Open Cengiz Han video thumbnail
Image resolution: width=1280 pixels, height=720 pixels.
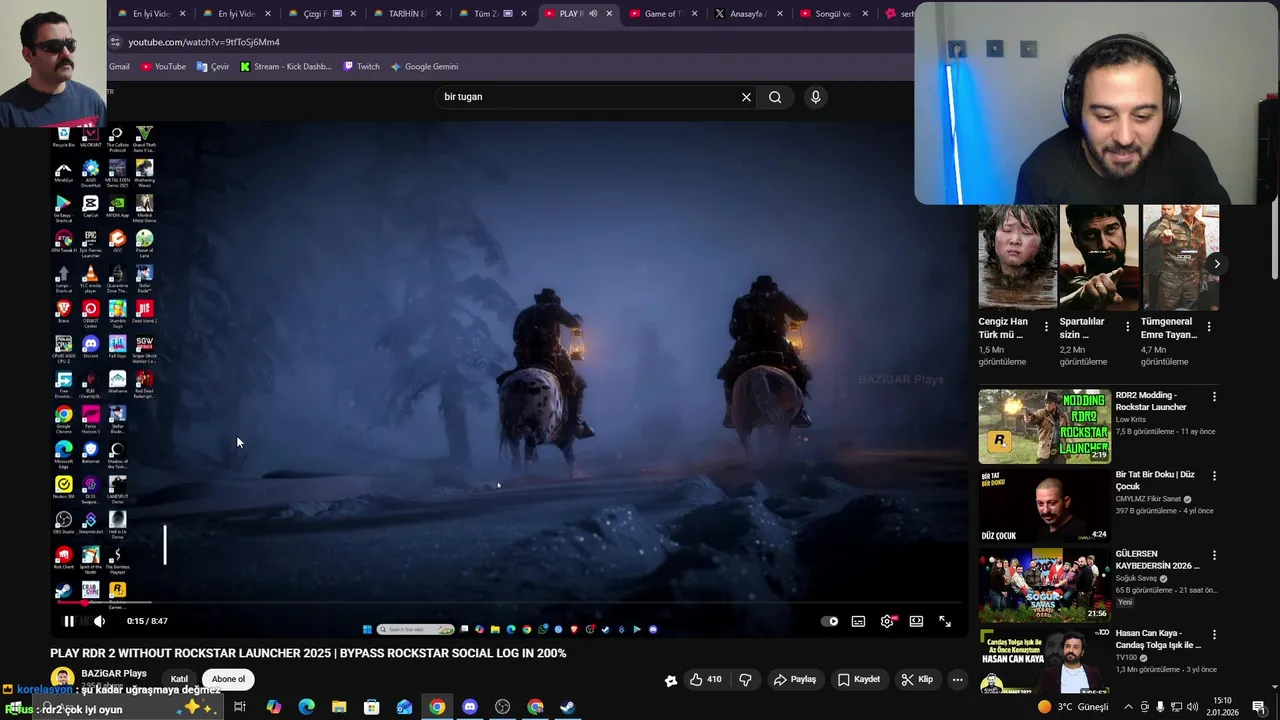[1017, 257]
